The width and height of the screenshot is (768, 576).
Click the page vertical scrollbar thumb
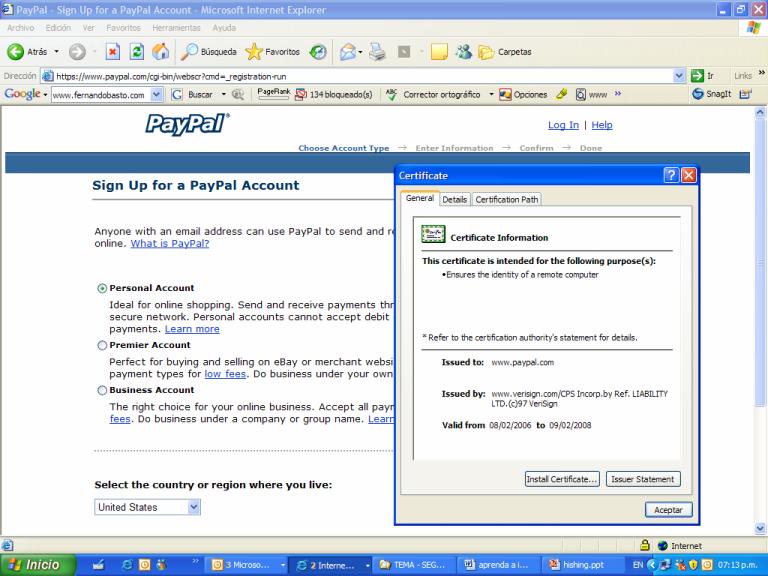click(760, 262)
